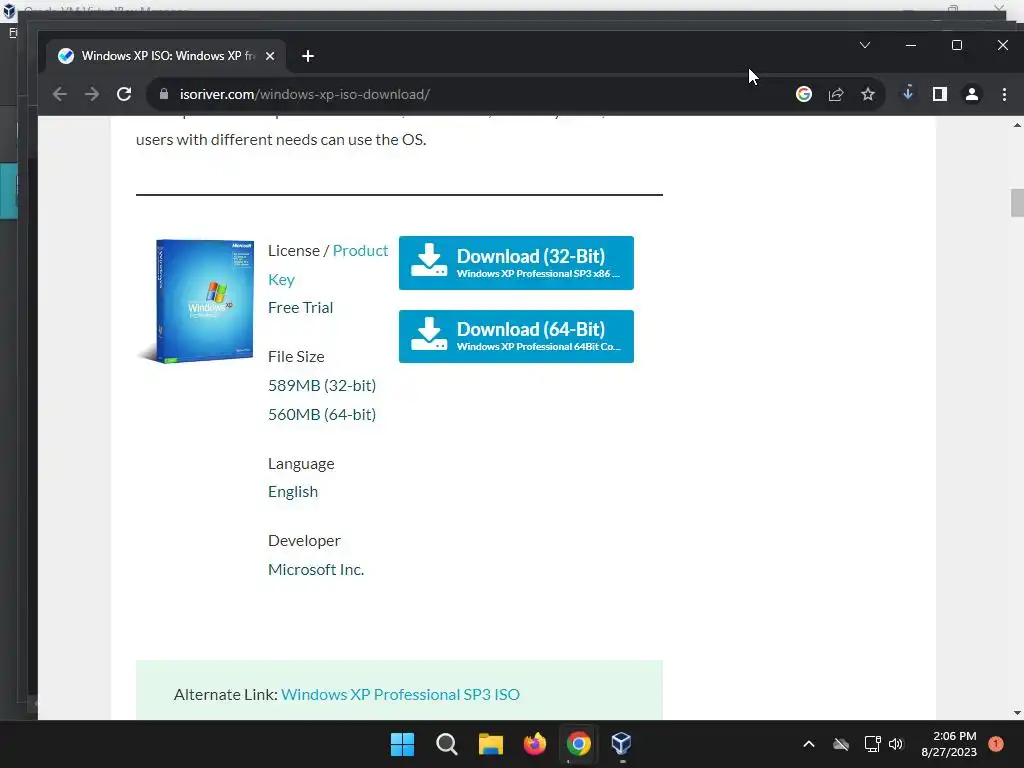The image size is (1024, 768).
Task: Bookmark this page with star icon
Action: (868, 94)
